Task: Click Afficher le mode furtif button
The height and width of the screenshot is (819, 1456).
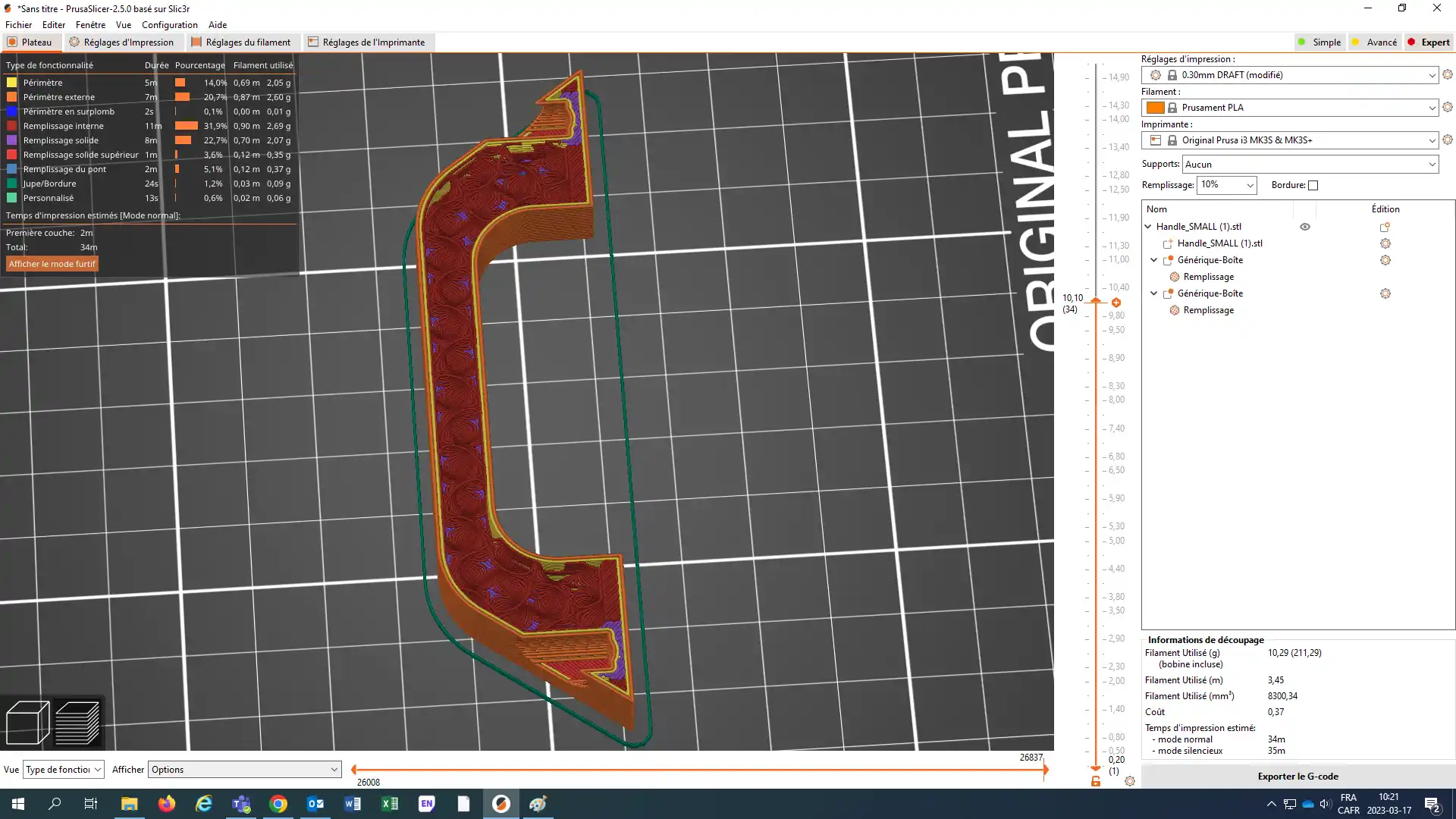Action: click(52, 264)
